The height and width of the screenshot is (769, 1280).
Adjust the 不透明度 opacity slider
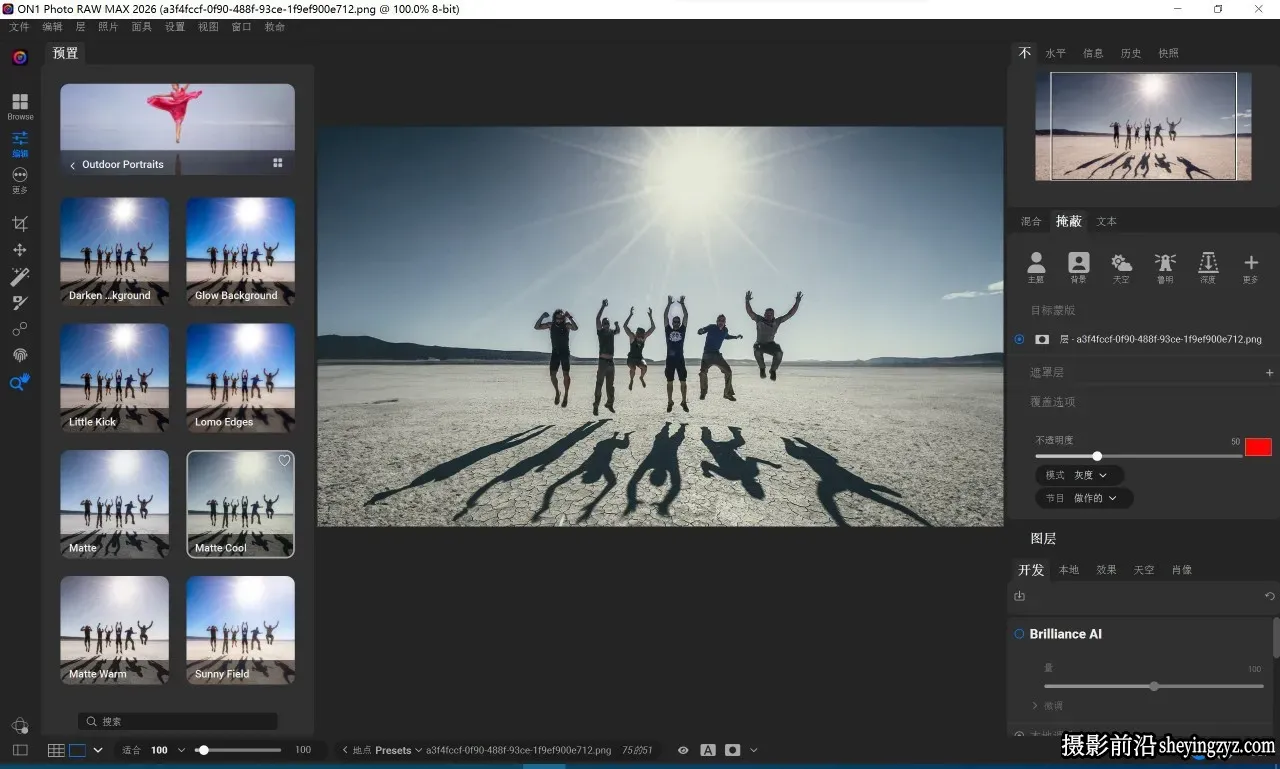1138,456
